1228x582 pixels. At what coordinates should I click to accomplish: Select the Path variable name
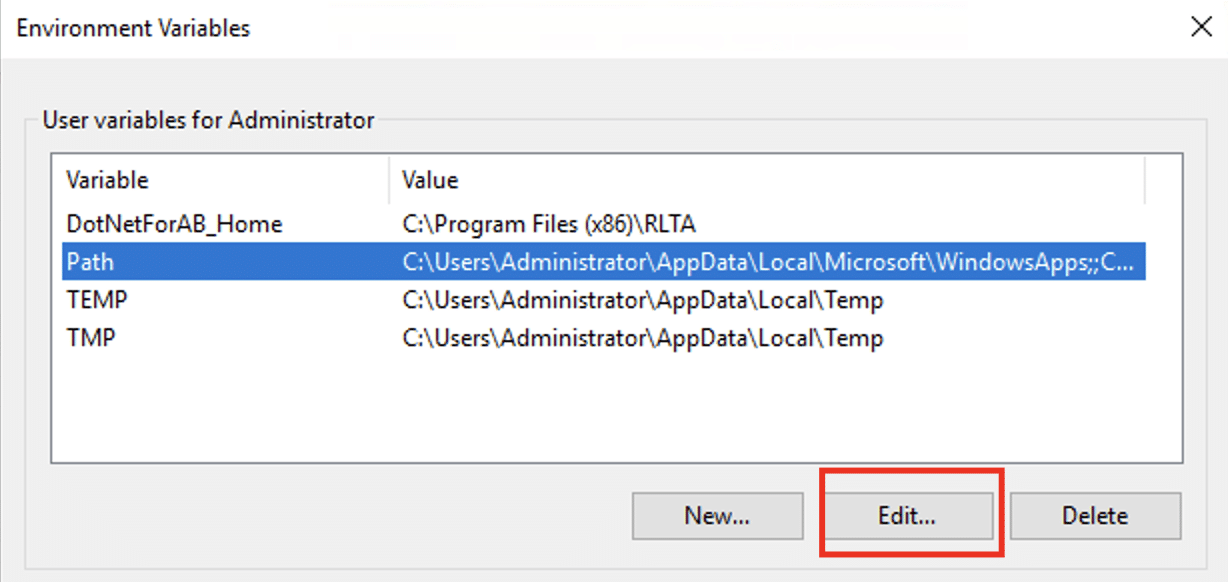[90, 262]
